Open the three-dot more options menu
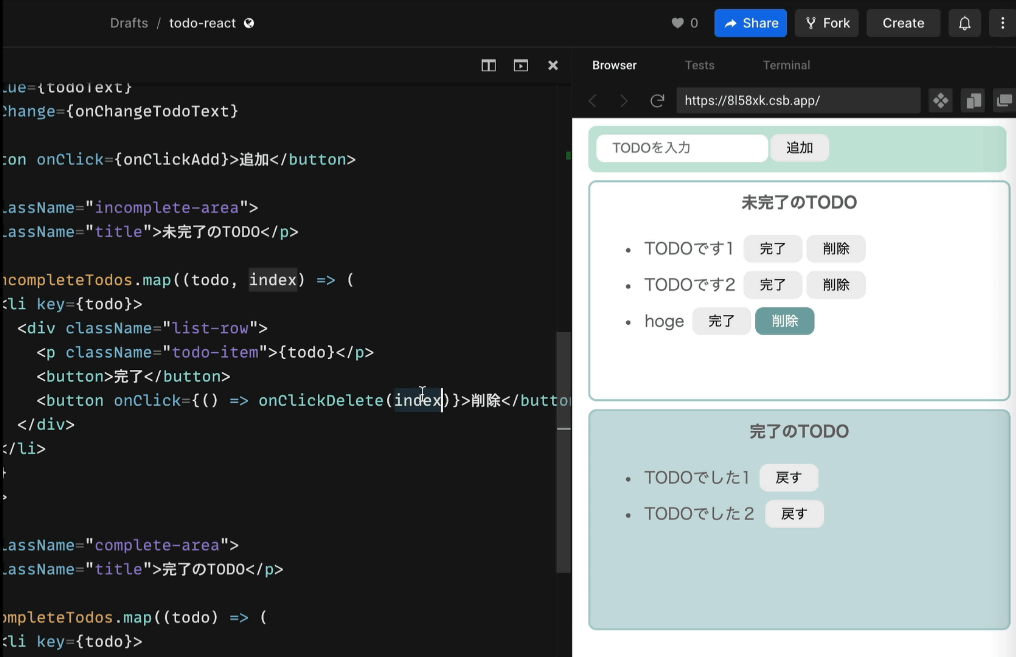1016x657 pixels. [1002, 23]
